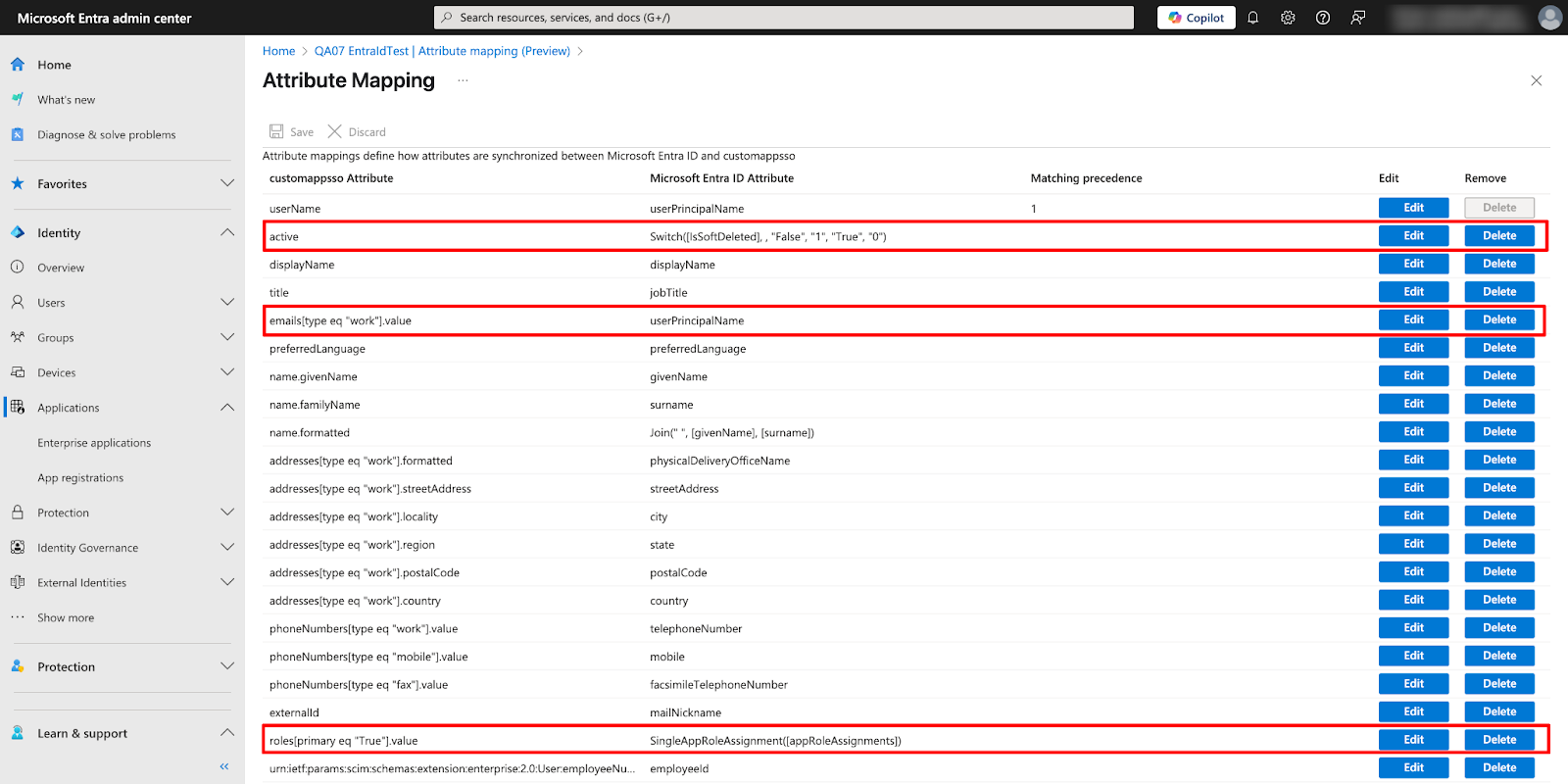The width and height of the screenshot is (1568, 784).
Task: Click the Protection lock icon under Identity
Action: (18, 513)
